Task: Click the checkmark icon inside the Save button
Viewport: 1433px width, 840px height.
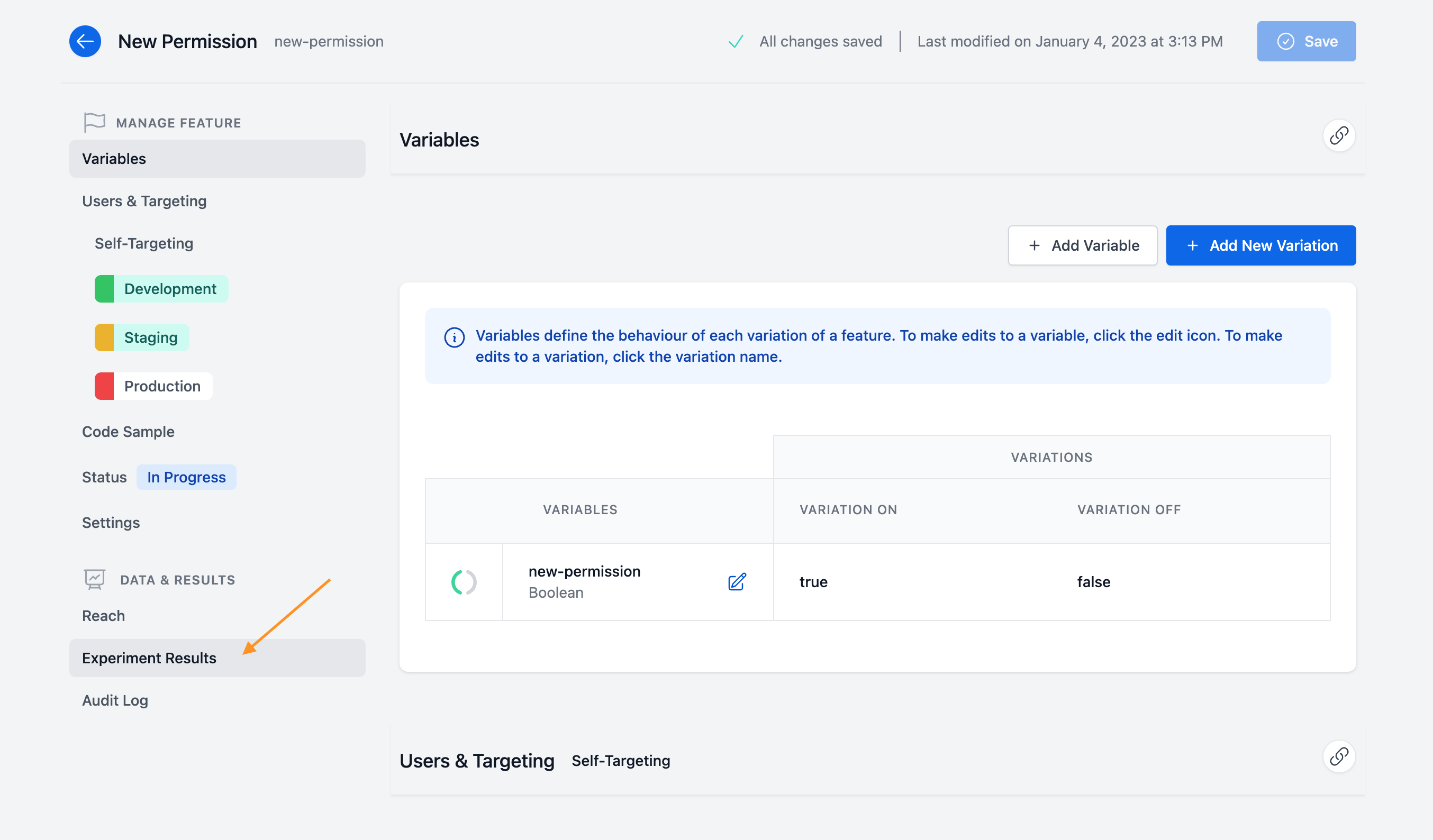Action: tap(1286, 41)
